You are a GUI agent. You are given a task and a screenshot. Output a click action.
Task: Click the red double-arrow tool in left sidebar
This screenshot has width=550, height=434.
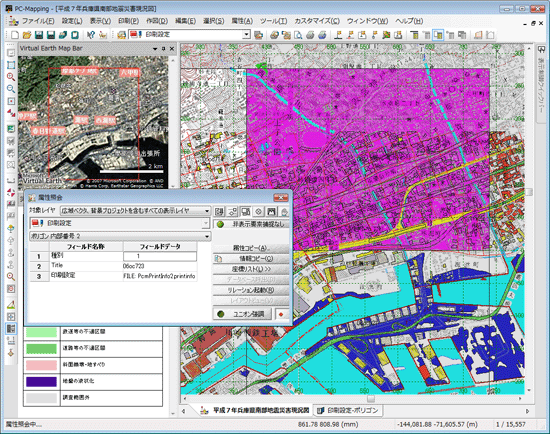pyautogui.click(x=11, y=113)
